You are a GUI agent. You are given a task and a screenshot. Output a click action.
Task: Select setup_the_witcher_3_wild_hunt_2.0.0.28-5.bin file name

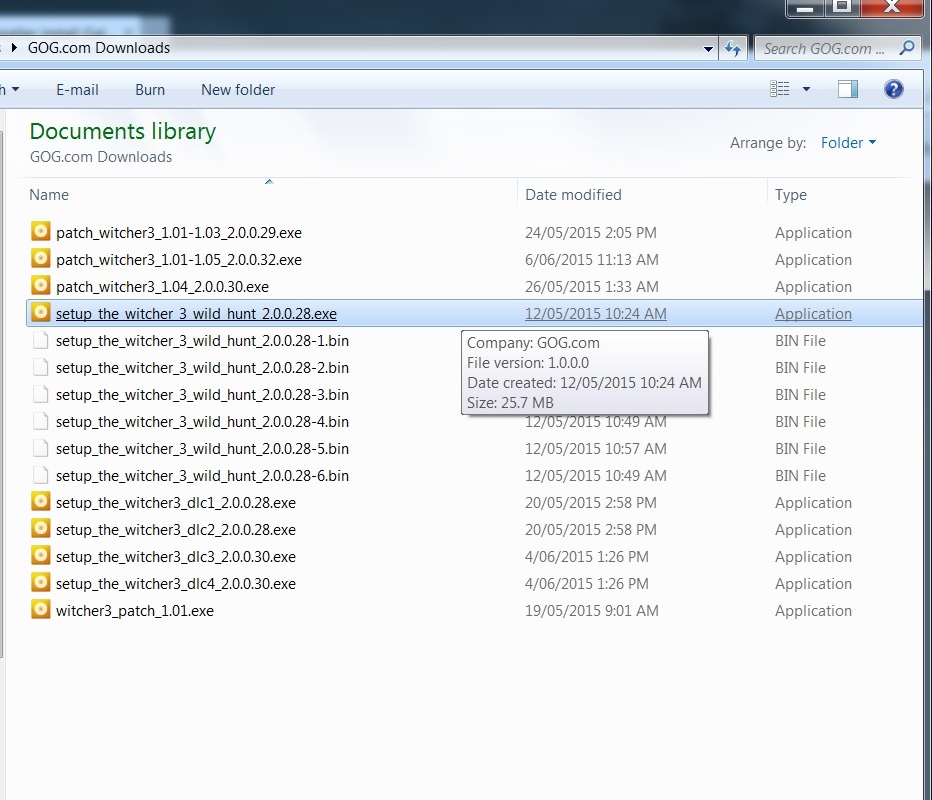click(202, 449)
